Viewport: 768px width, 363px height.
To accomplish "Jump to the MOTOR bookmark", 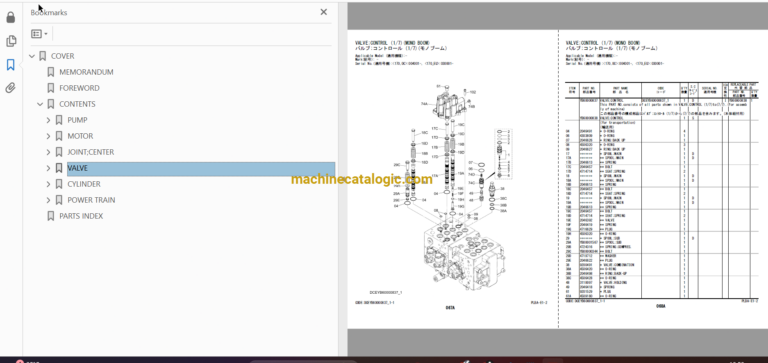I will (x=80, y=136).
